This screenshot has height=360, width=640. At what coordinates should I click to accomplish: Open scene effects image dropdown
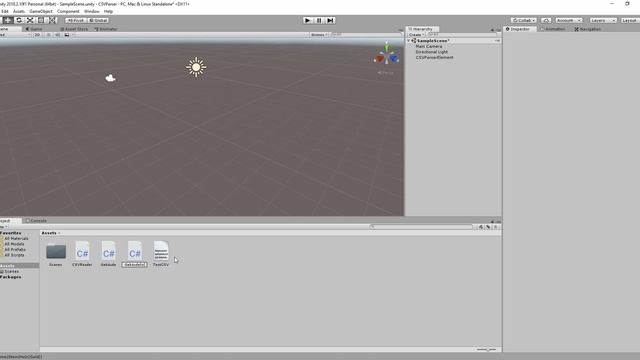68,35
